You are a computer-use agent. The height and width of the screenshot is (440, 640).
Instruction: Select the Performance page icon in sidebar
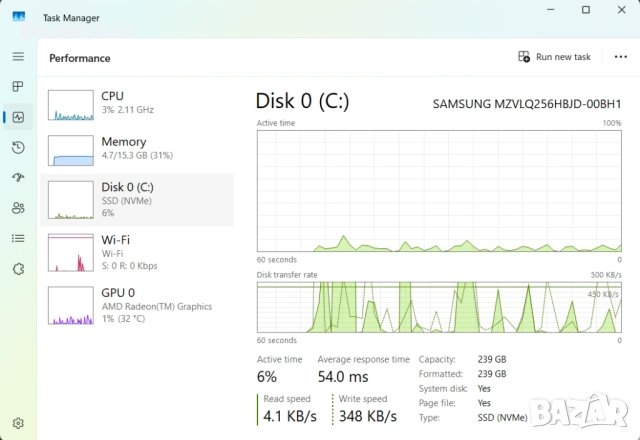[18, 117]
